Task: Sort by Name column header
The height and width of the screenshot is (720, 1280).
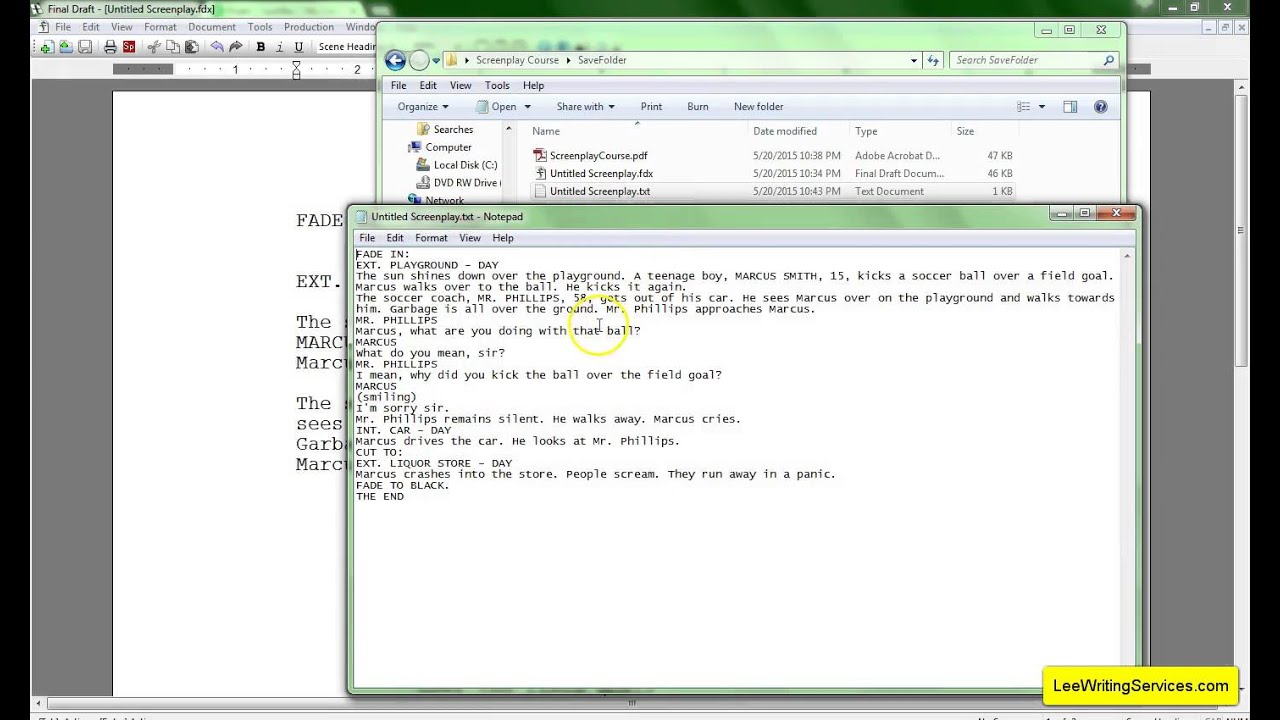Action: [x=546, y=131]
